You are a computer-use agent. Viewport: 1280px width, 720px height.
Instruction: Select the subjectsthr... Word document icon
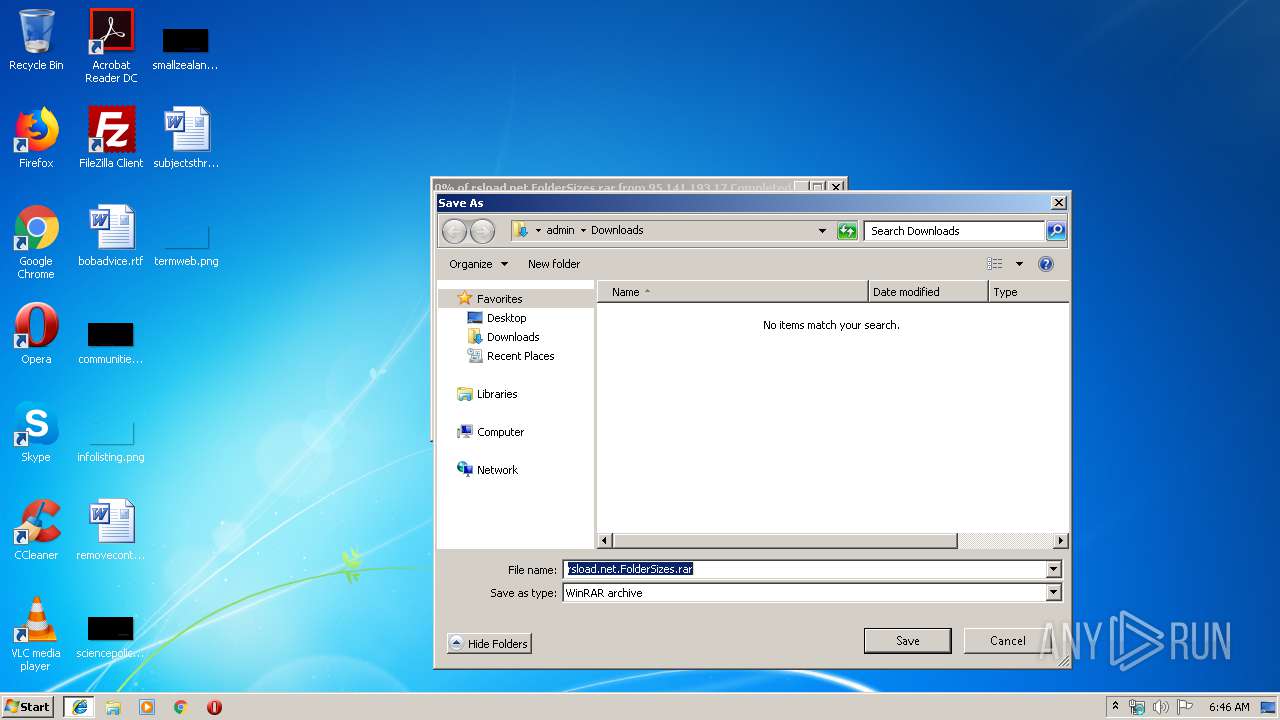point(186,138)
